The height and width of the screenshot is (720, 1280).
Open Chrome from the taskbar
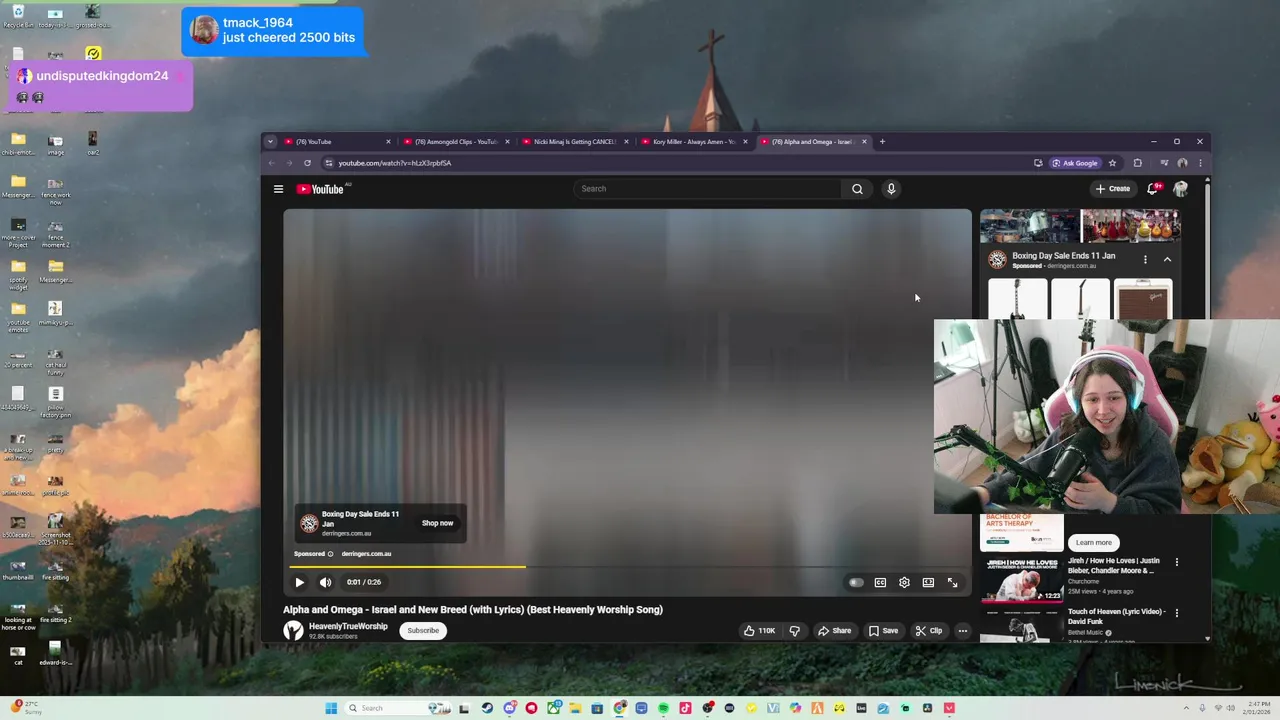620,708
